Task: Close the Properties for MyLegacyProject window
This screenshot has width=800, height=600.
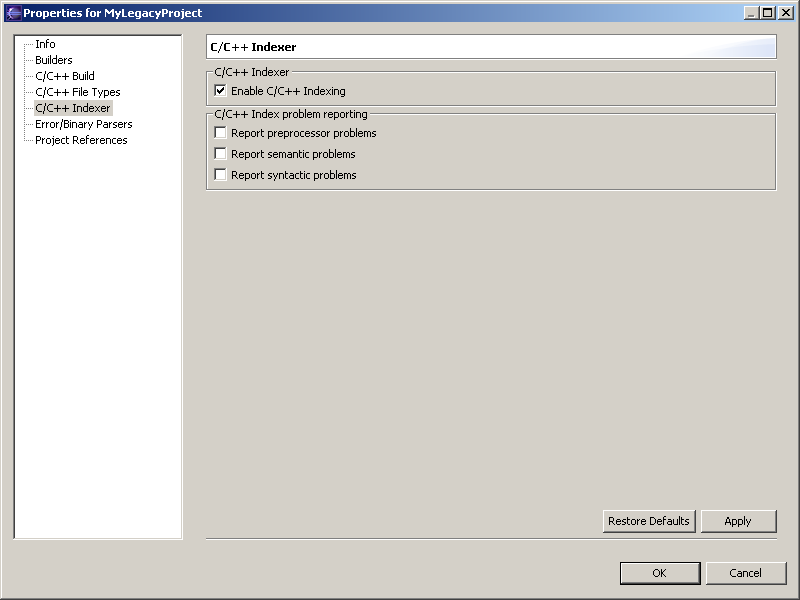Action: [785, 13]
